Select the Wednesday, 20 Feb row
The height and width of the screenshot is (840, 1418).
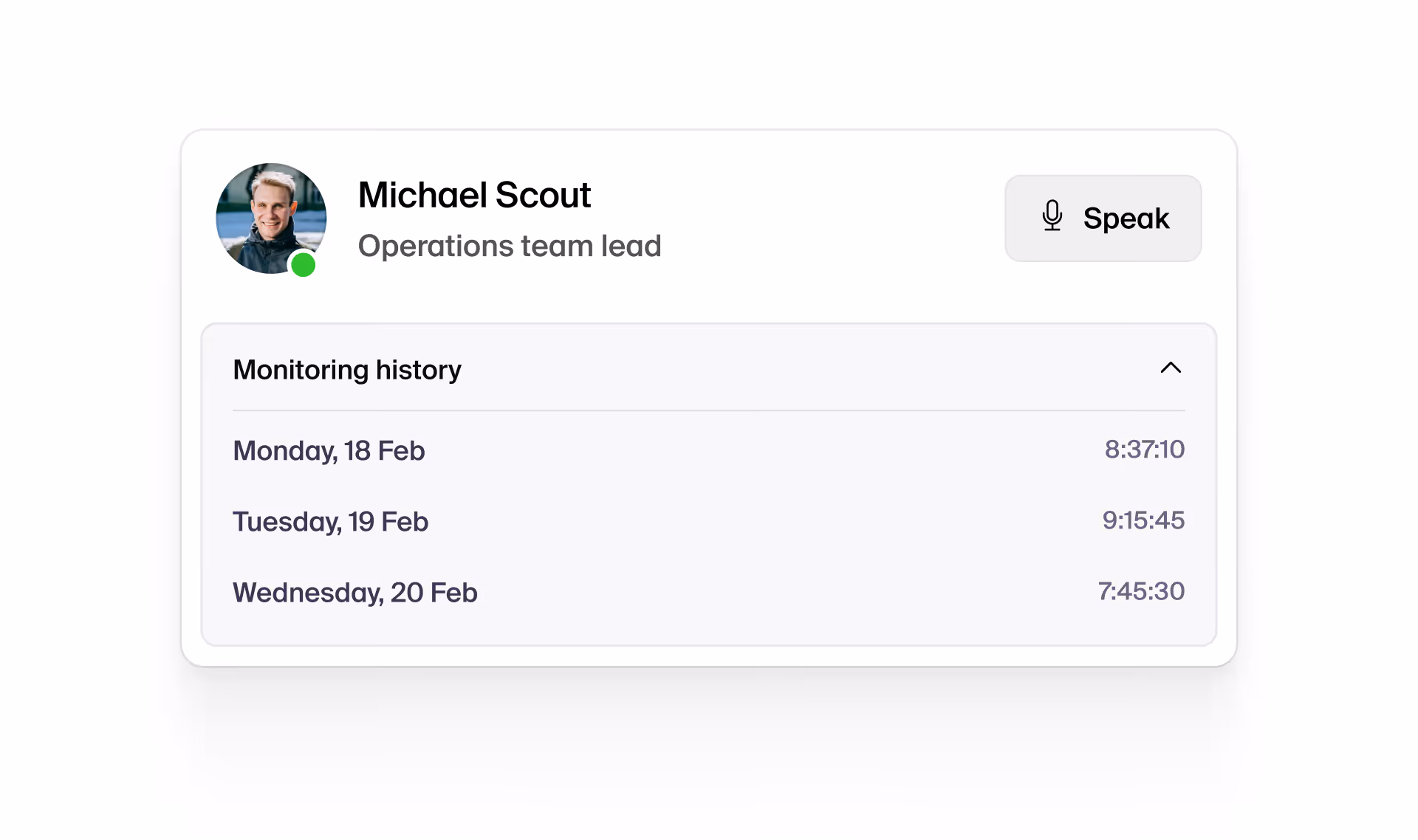point(354,592)
